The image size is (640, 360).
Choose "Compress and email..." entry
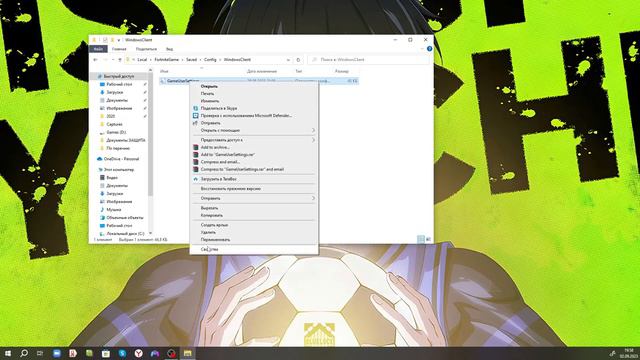point(220,162)
